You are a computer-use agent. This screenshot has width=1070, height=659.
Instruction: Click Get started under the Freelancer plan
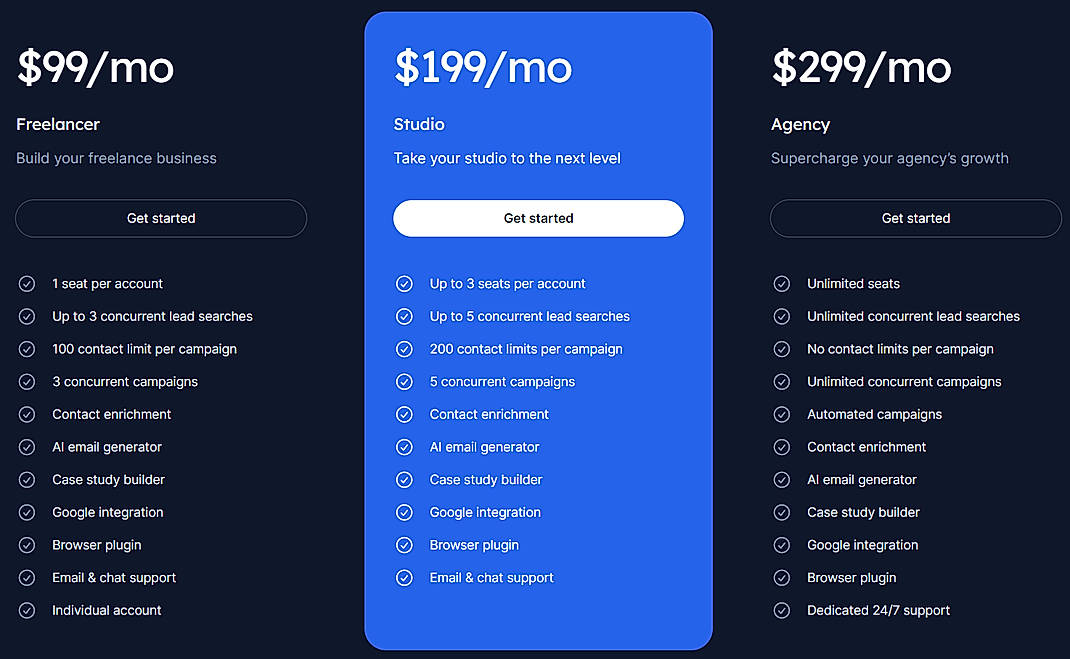160,218
